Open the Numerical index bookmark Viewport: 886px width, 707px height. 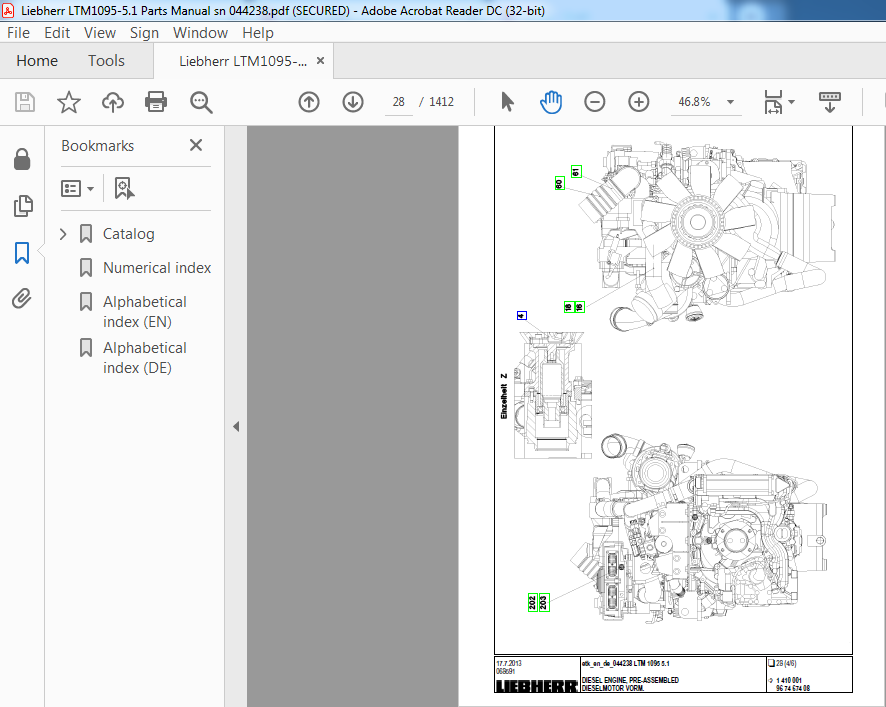pos(157,268)
